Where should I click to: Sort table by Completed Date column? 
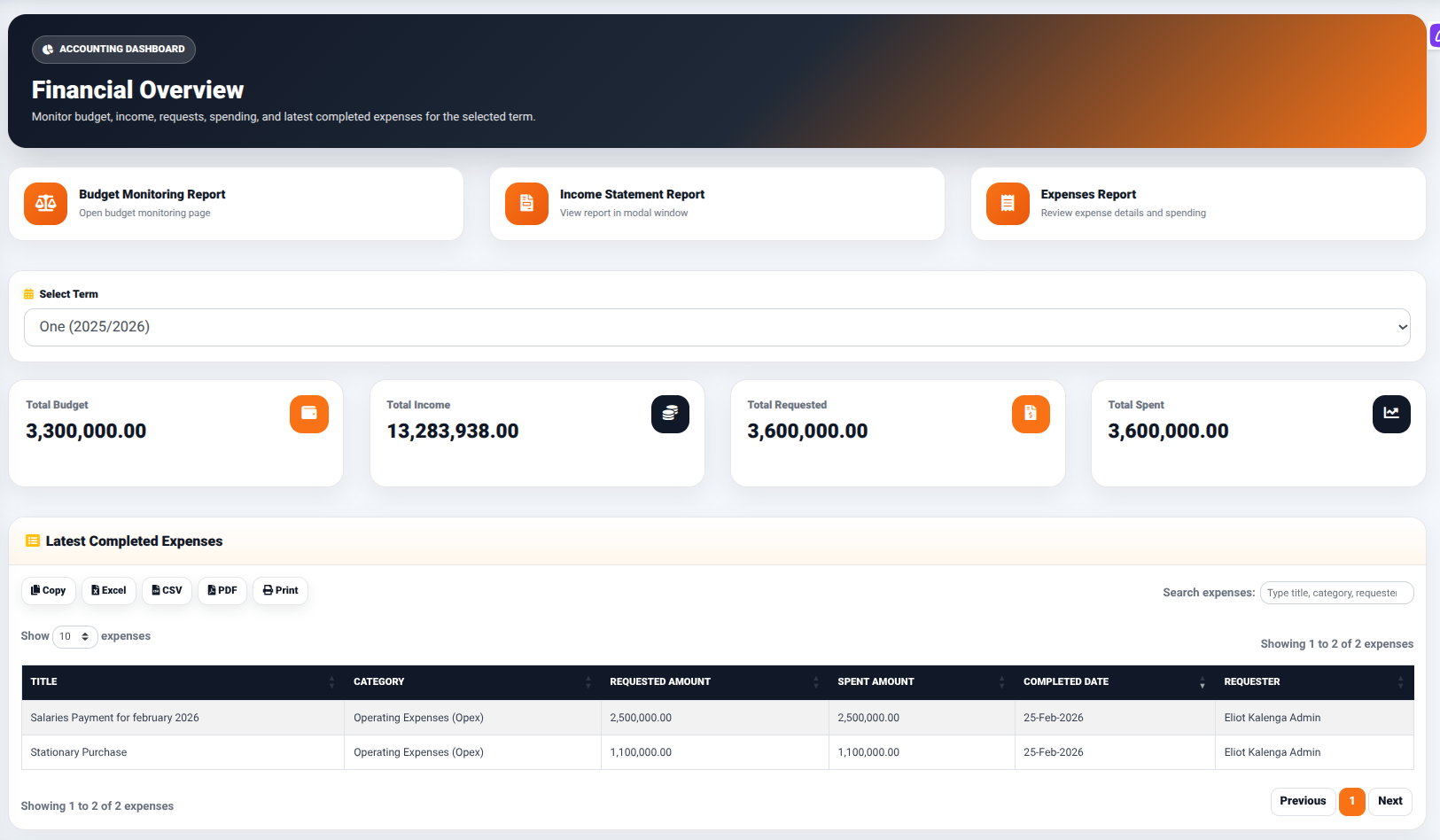1115,682
